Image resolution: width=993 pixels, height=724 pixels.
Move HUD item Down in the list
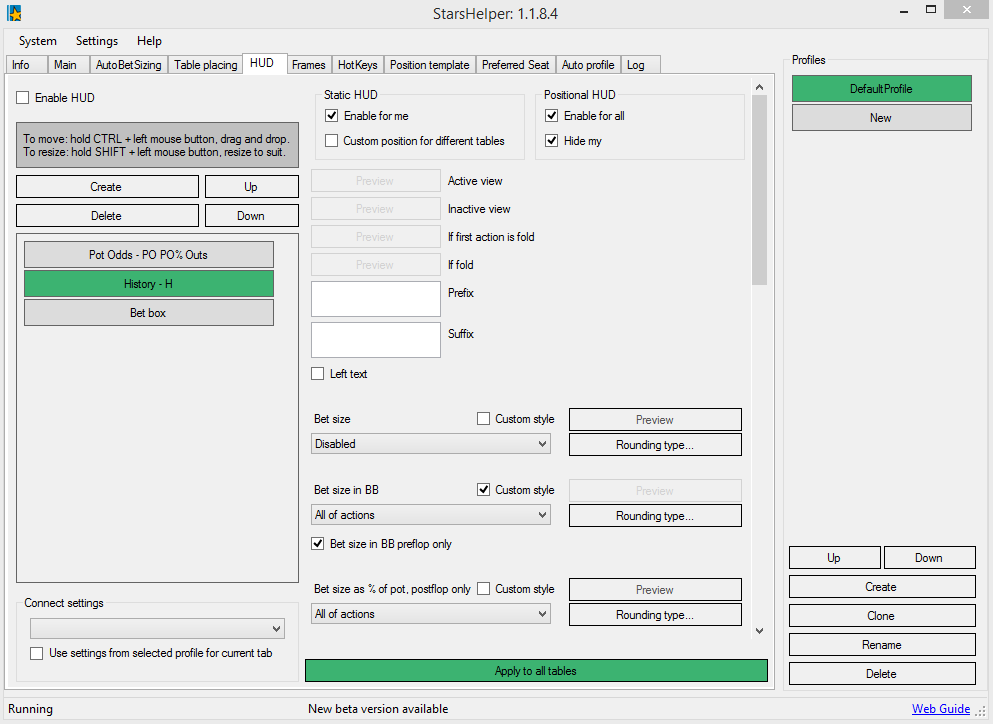point(251,215)
